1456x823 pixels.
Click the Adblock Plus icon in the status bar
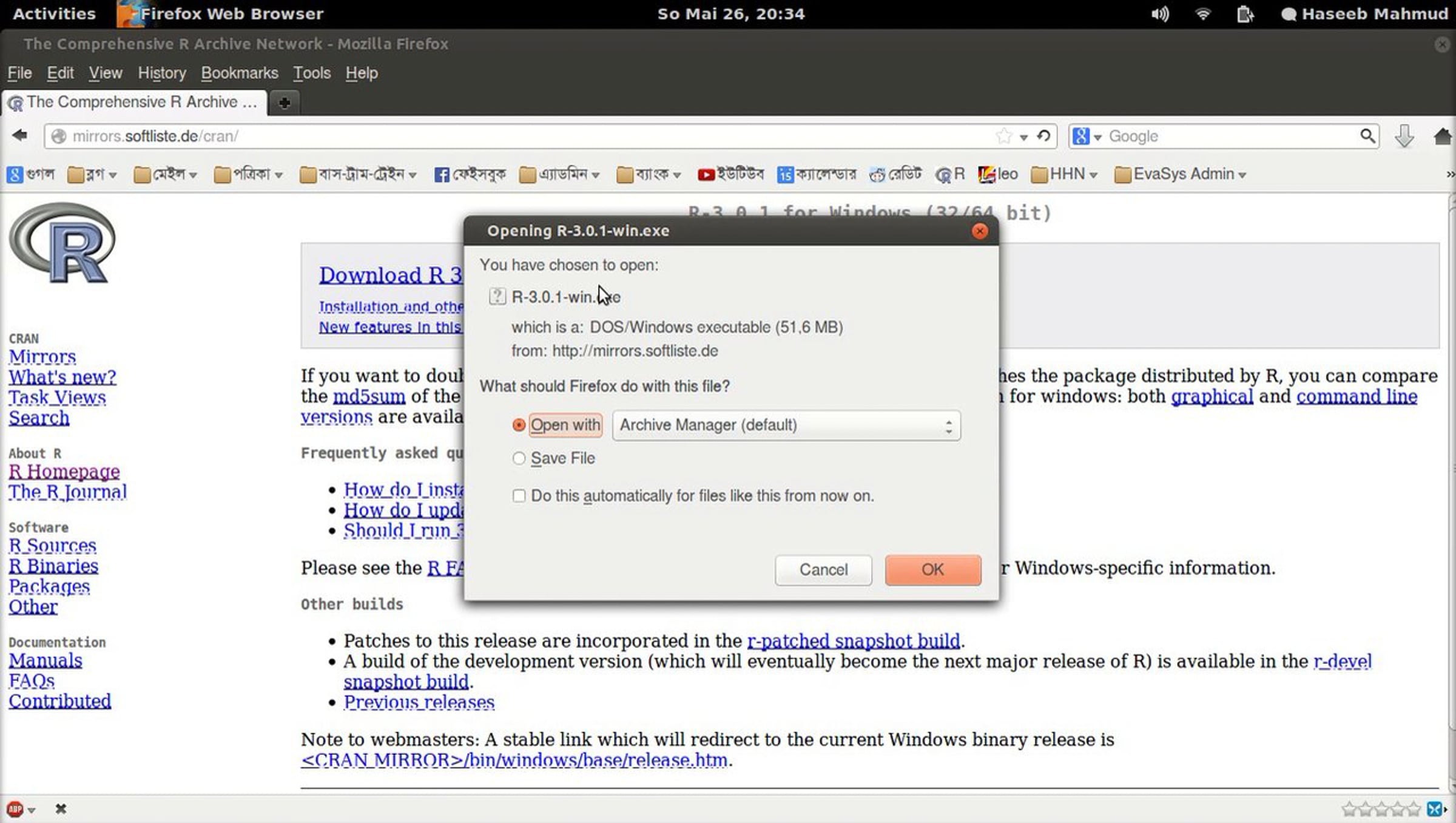point(15,808)
